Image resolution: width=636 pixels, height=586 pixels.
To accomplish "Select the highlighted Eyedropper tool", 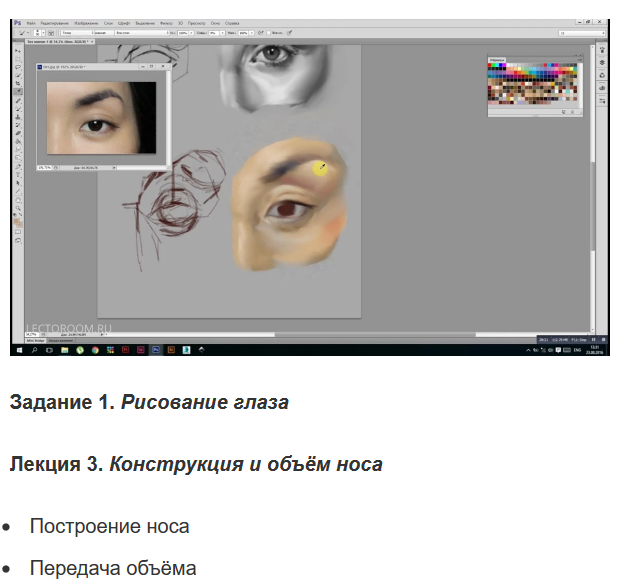I will pos(18,92).
